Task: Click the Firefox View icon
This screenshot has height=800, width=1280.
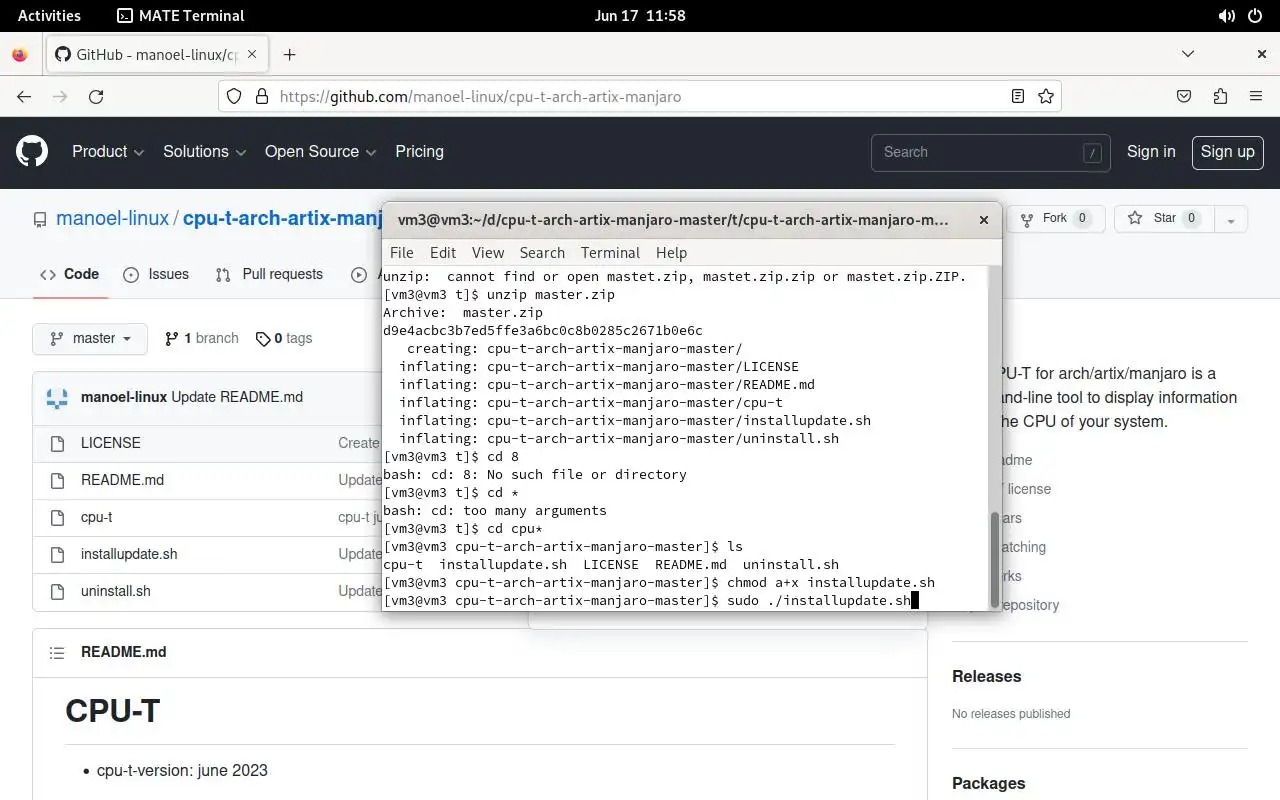Action: click(x=20, y=55)
